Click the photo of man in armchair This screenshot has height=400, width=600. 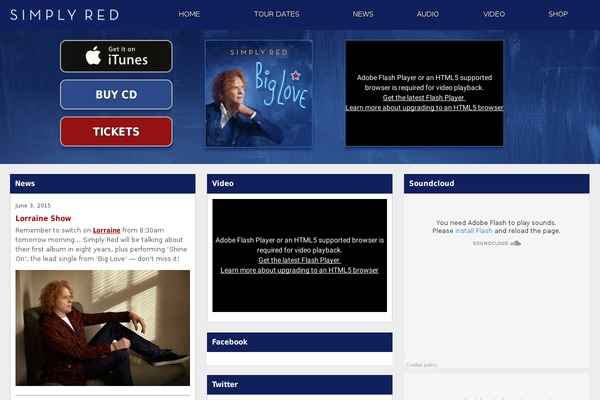103,328
